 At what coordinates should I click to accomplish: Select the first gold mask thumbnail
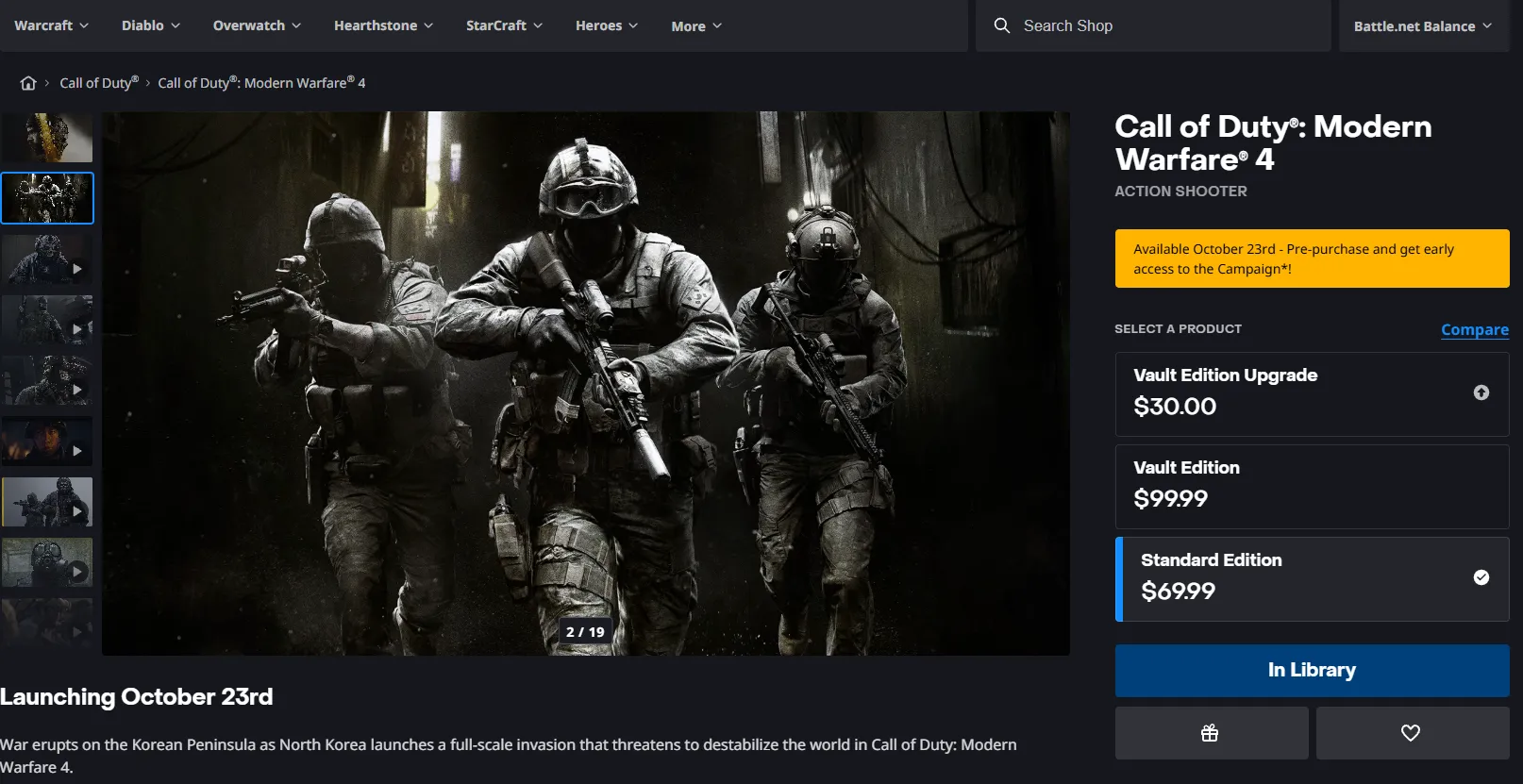coord(47,138)
